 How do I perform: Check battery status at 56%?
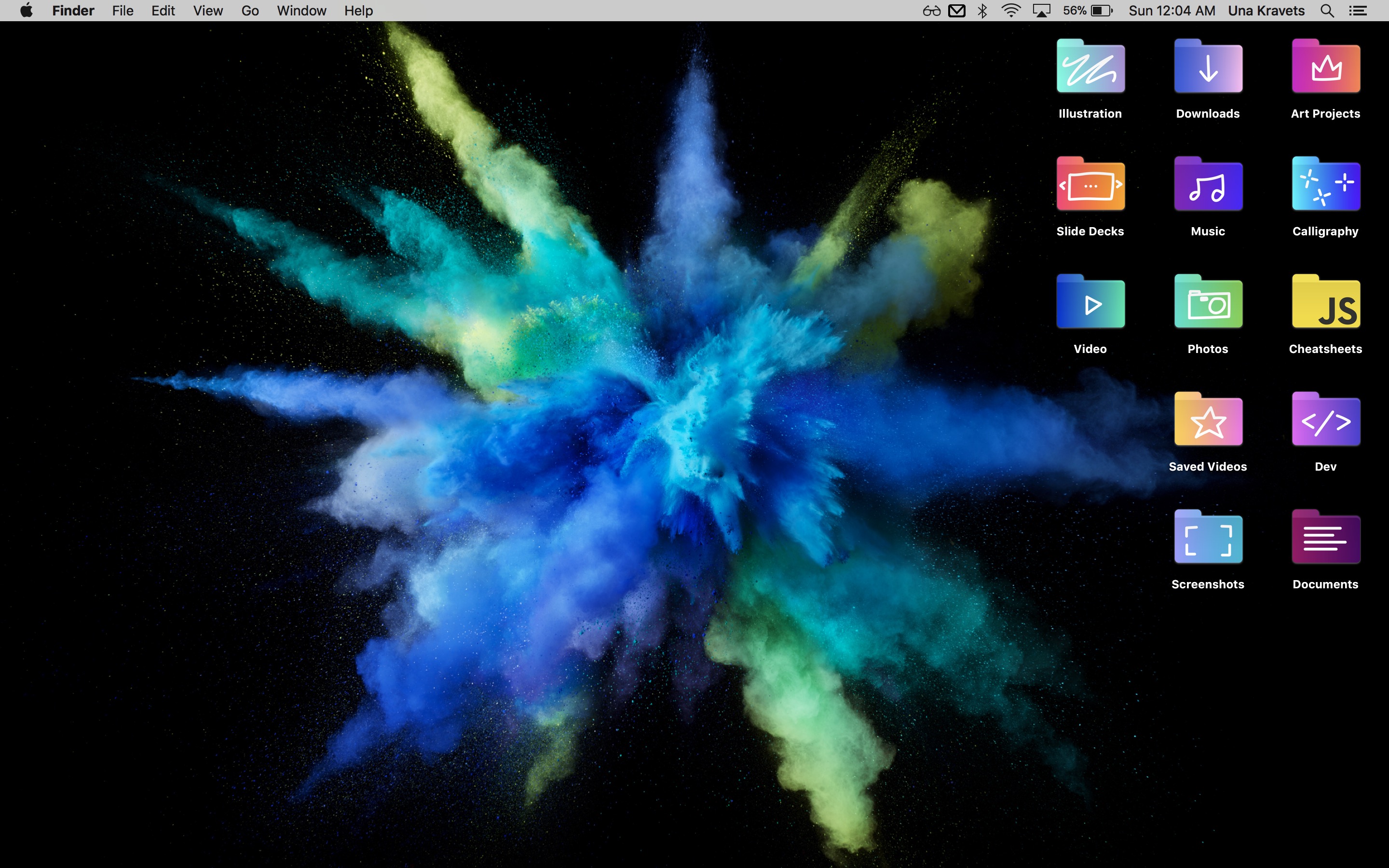point(1088,10)
